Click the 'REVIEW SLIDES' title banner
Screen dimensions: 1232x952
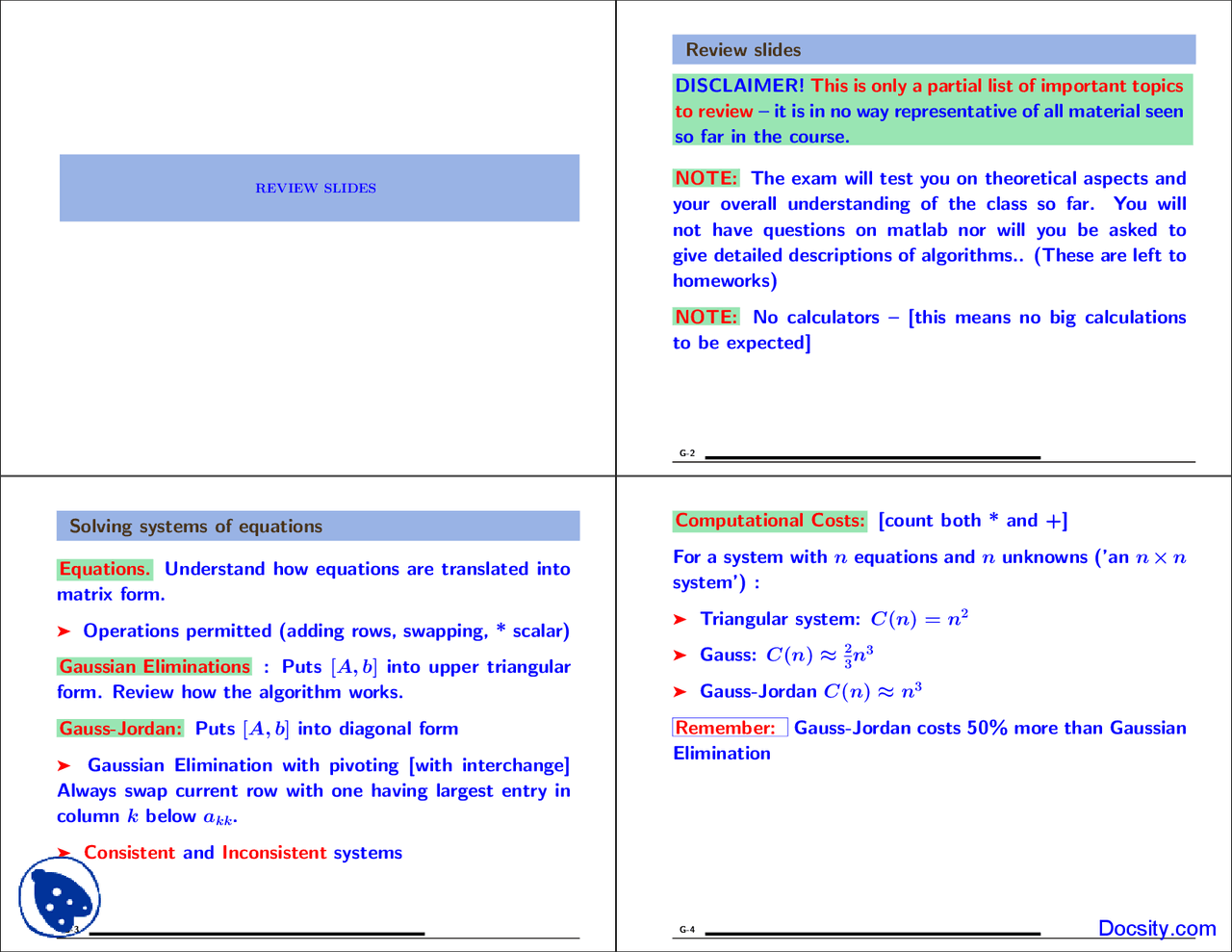319,188
